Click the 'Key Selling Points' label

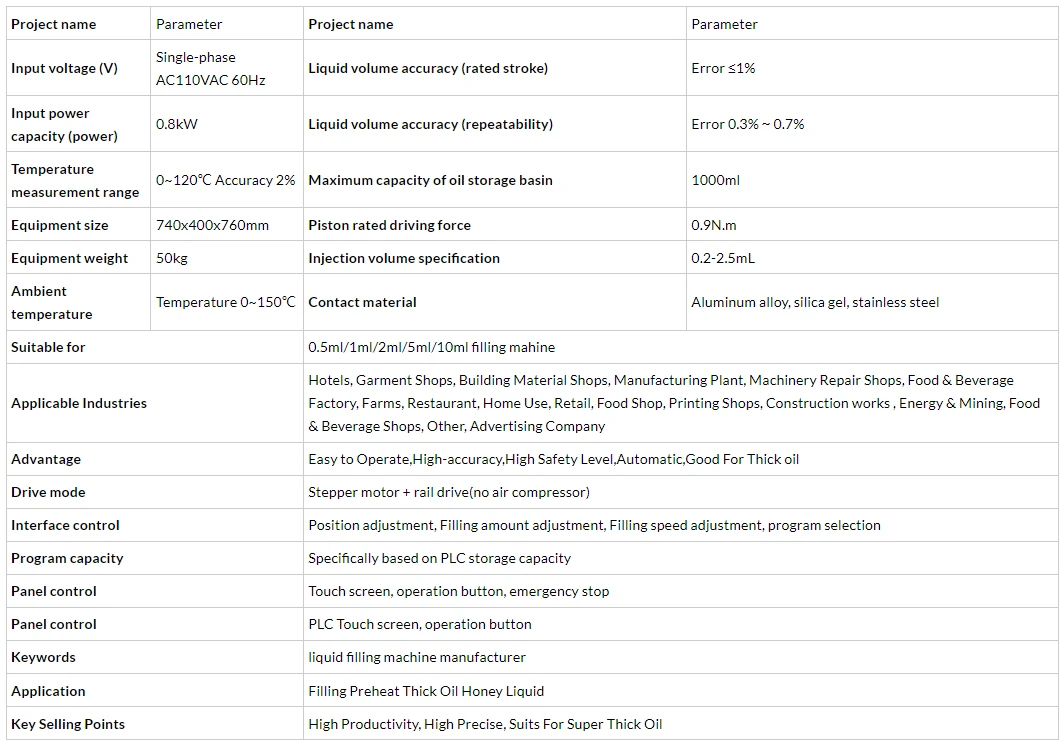coord(68,724)
